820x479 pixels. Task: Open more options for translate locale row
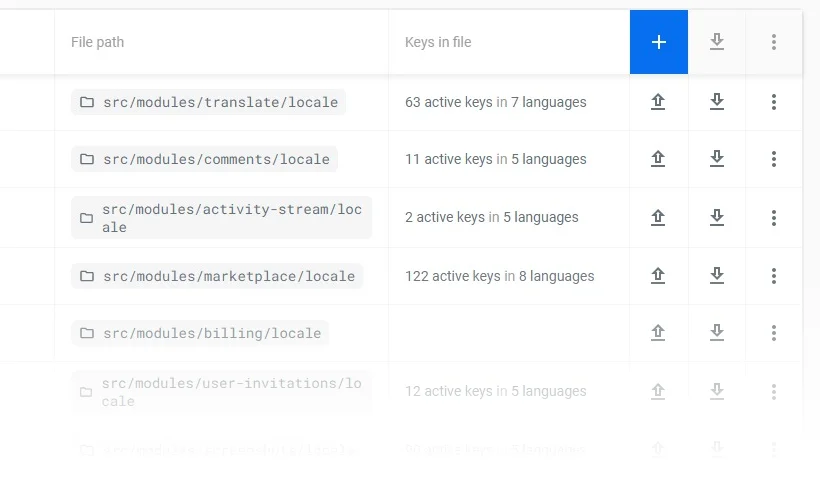pyautogui.click(x=774, y=102)
